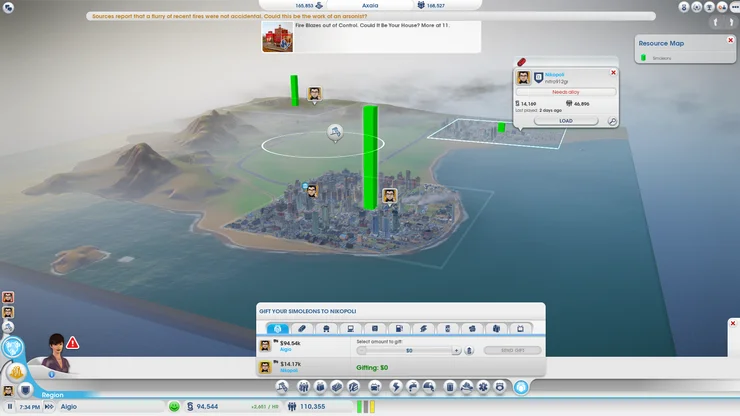Viewport: 740px width, 416px height.
Task: Click the Needs alloy status bar
Action: [x=566, y=92]
